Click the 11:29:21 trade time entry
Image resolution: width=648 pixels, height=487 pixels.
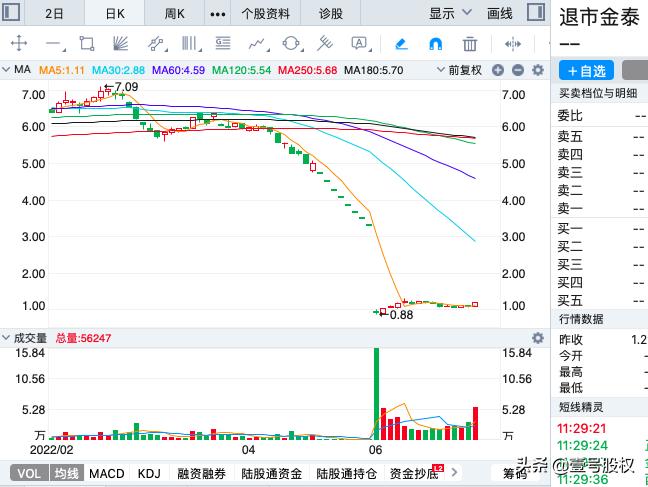(x=581, y=428)
